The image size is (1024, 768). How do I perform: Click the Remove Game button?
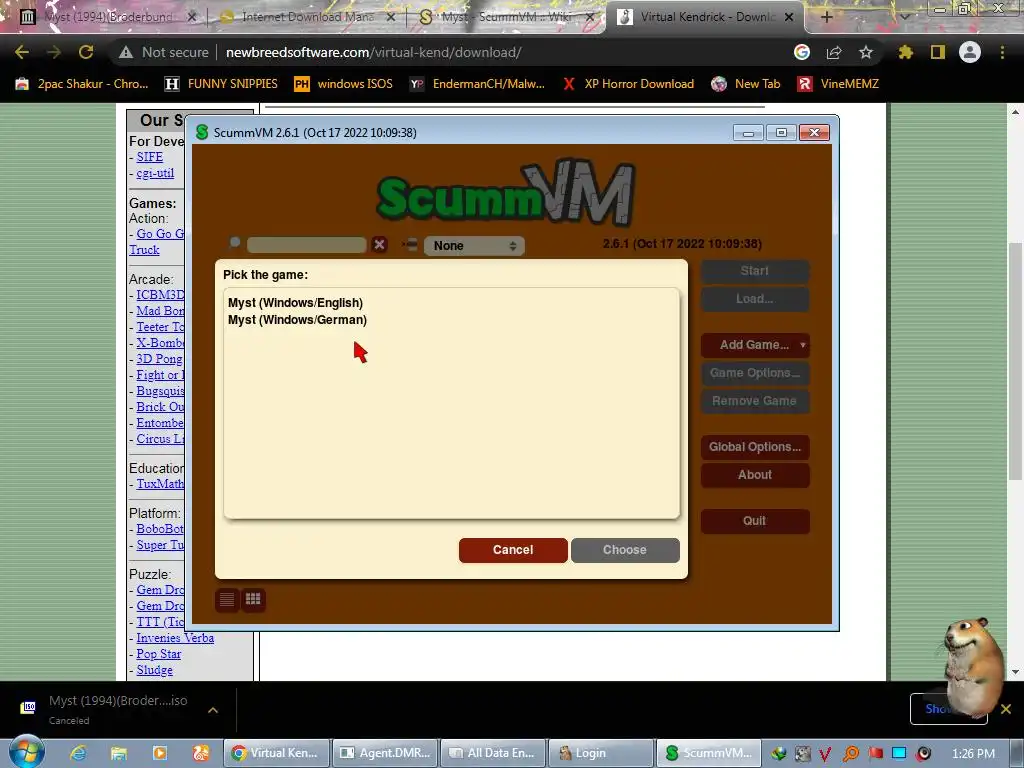755,401
